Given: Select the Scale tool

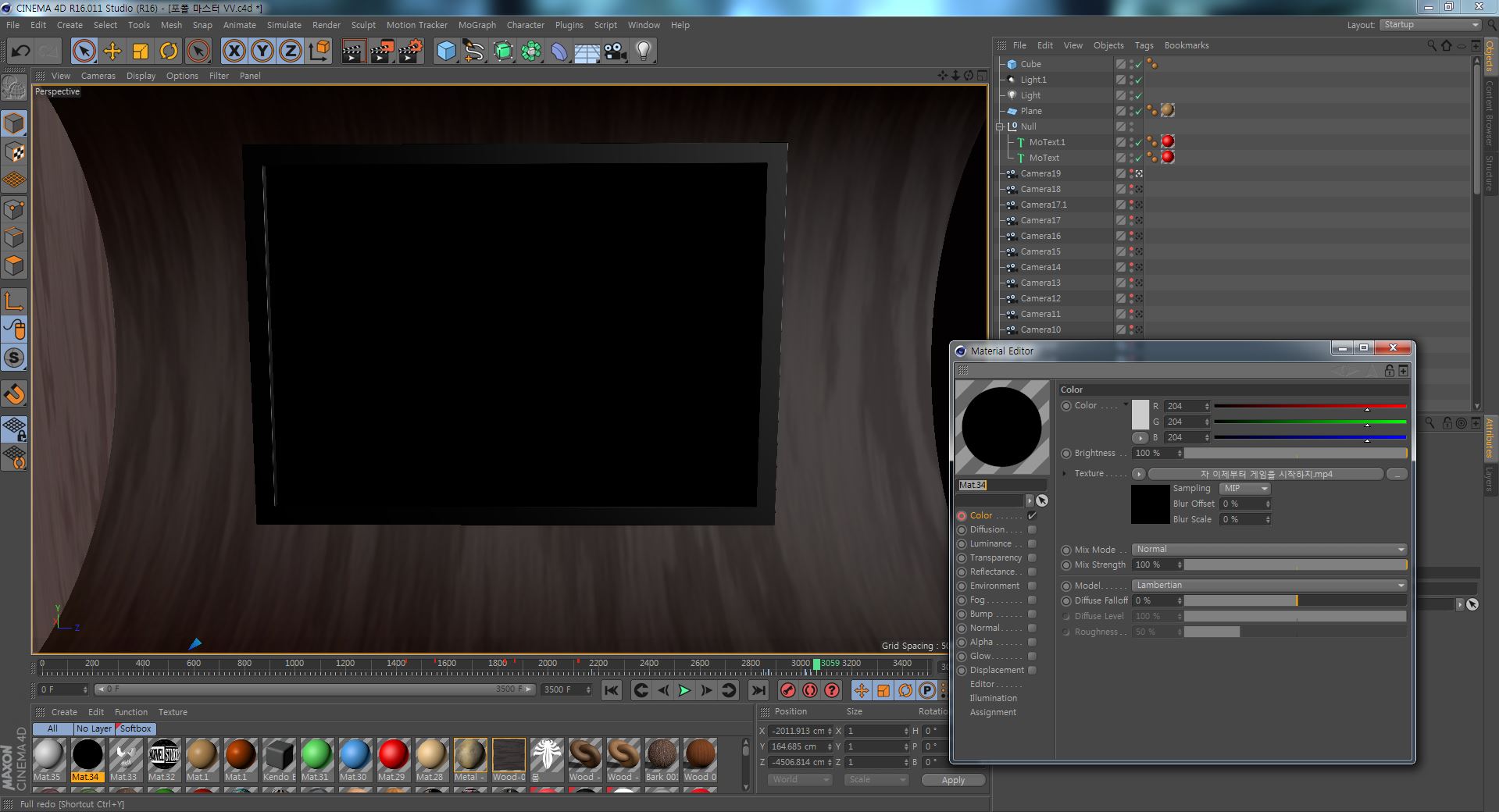Looking at the screenshot, I should [141, 52].
